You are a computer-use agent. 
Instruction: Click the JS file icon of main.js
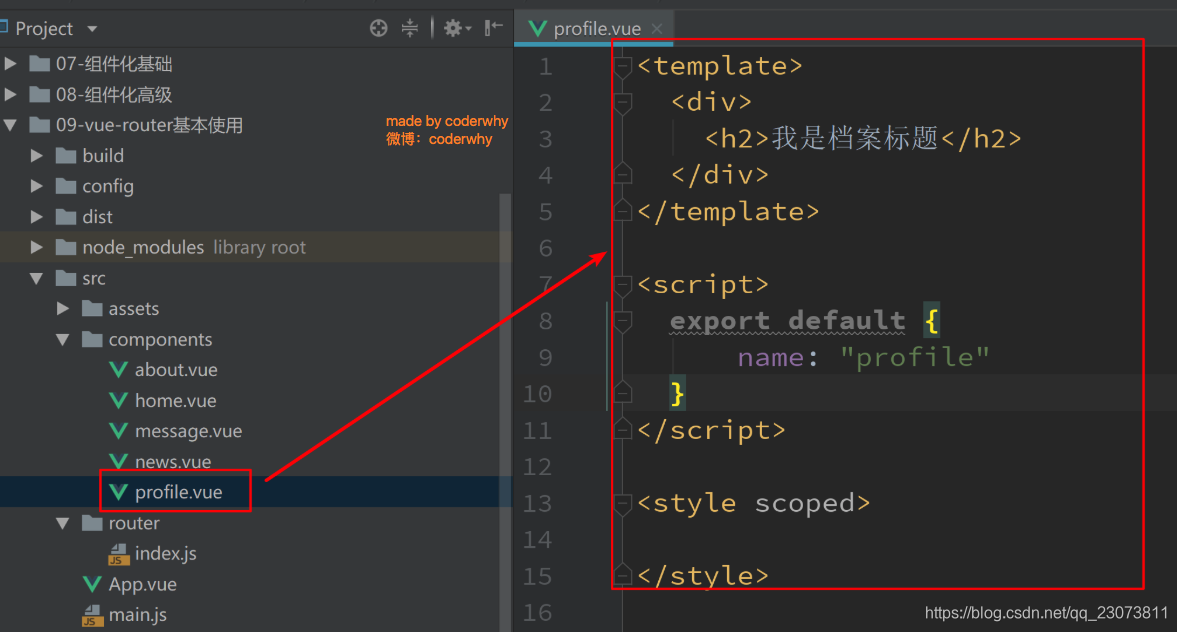tap(92, 615)
